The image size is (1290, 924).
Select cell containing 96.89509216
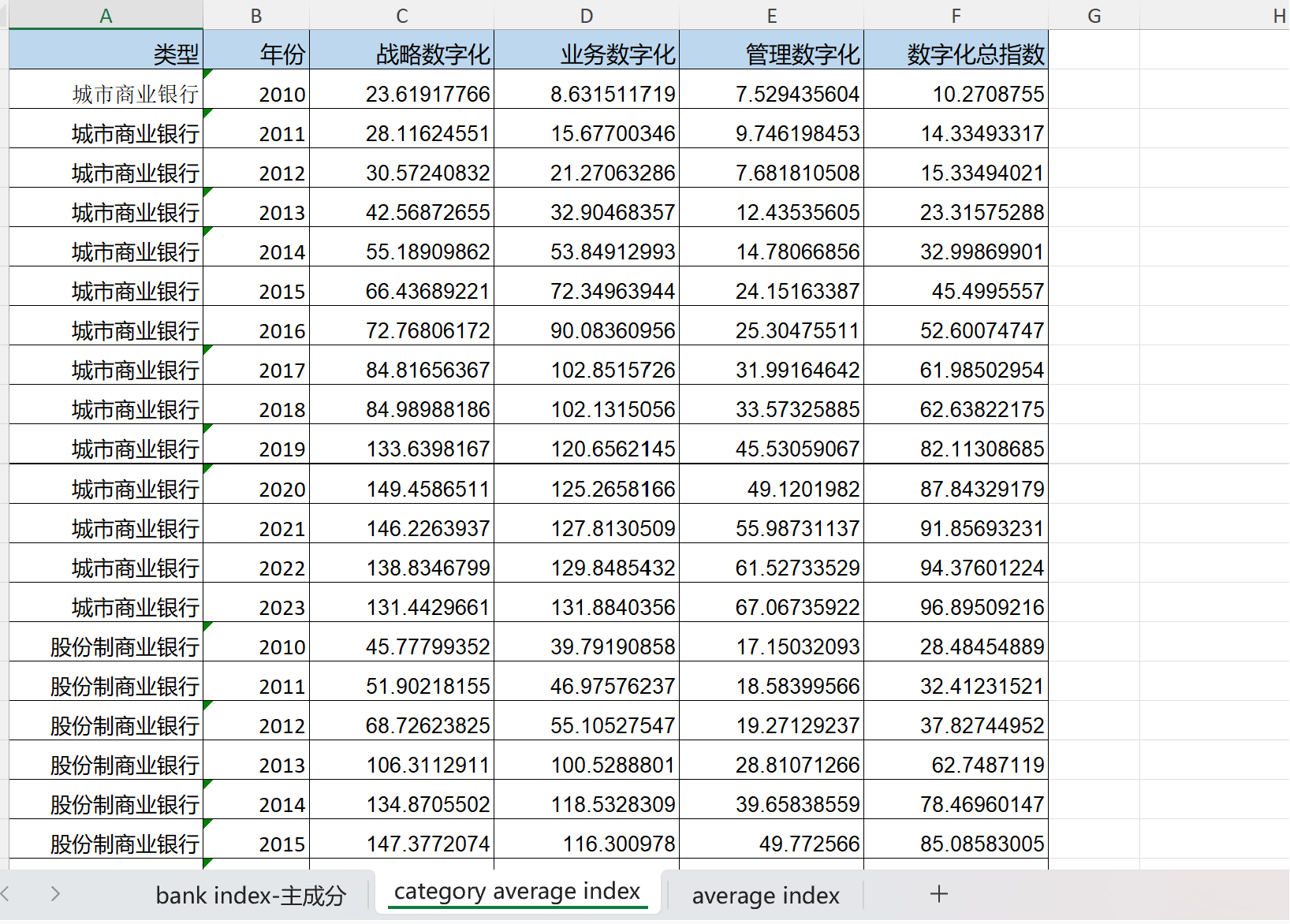coord(956,603)
